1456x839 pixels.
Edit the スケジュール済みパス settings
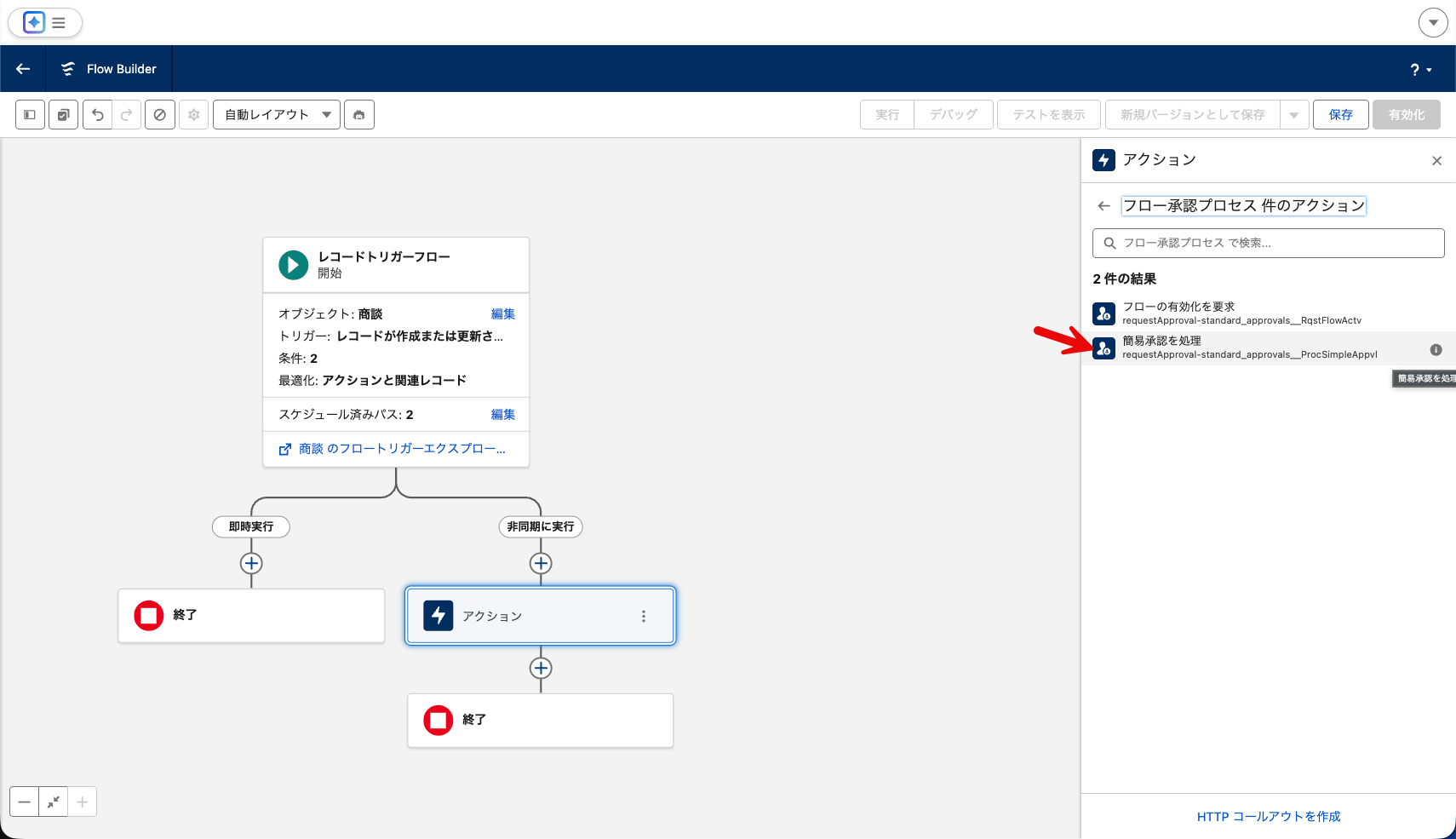point(503,415)
